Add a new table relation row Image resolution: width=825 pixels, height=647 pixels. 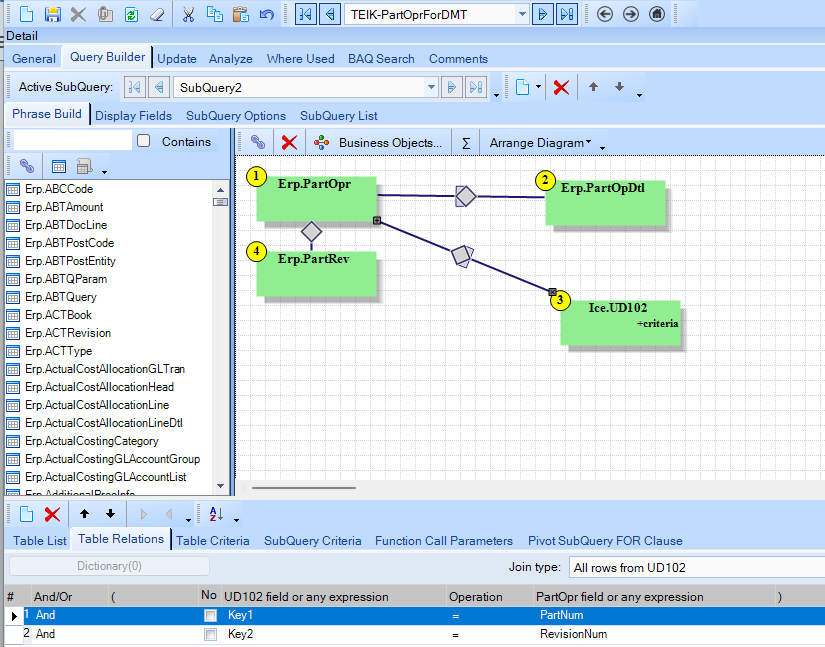click(27, 514)
